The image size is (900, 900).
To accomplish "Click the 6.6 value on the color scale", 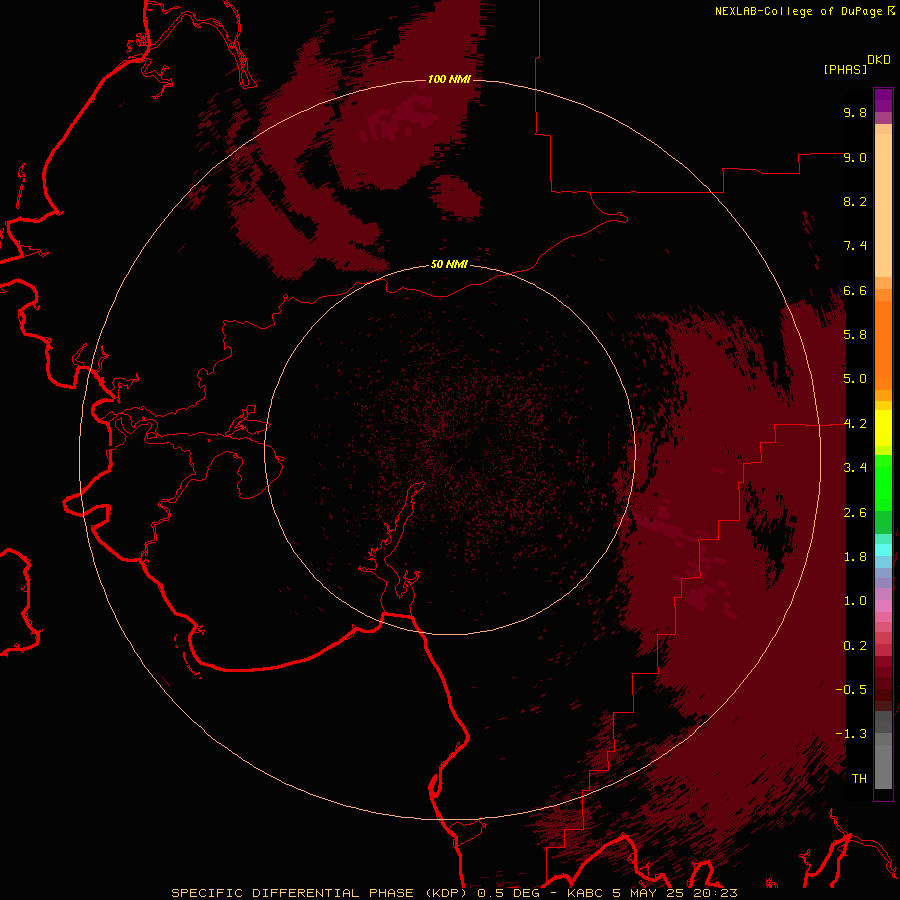I will coord(855,290).
